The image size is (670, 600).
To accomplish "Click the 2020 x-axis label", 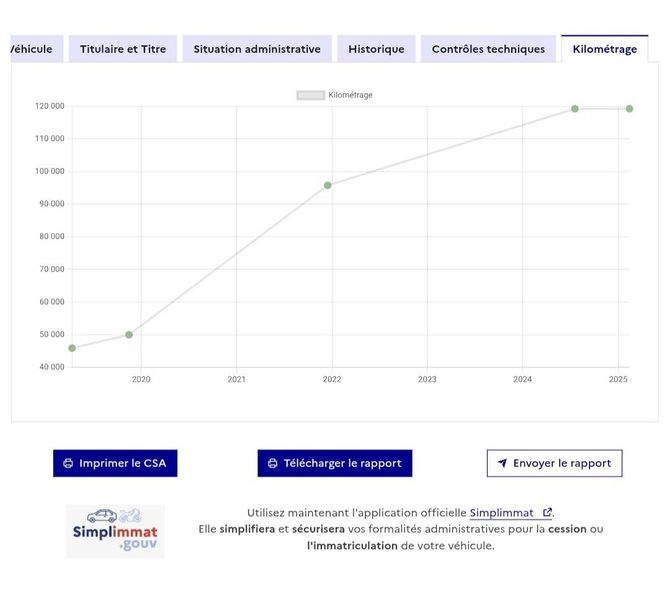I will point(141,379).
